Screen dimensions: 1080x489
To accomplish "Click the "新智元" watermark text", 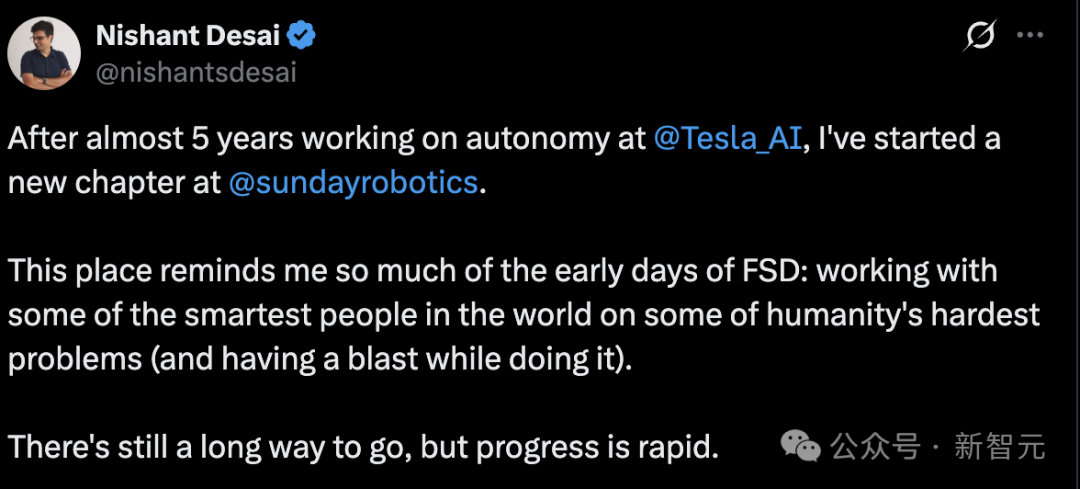I will tap(999, 446).
